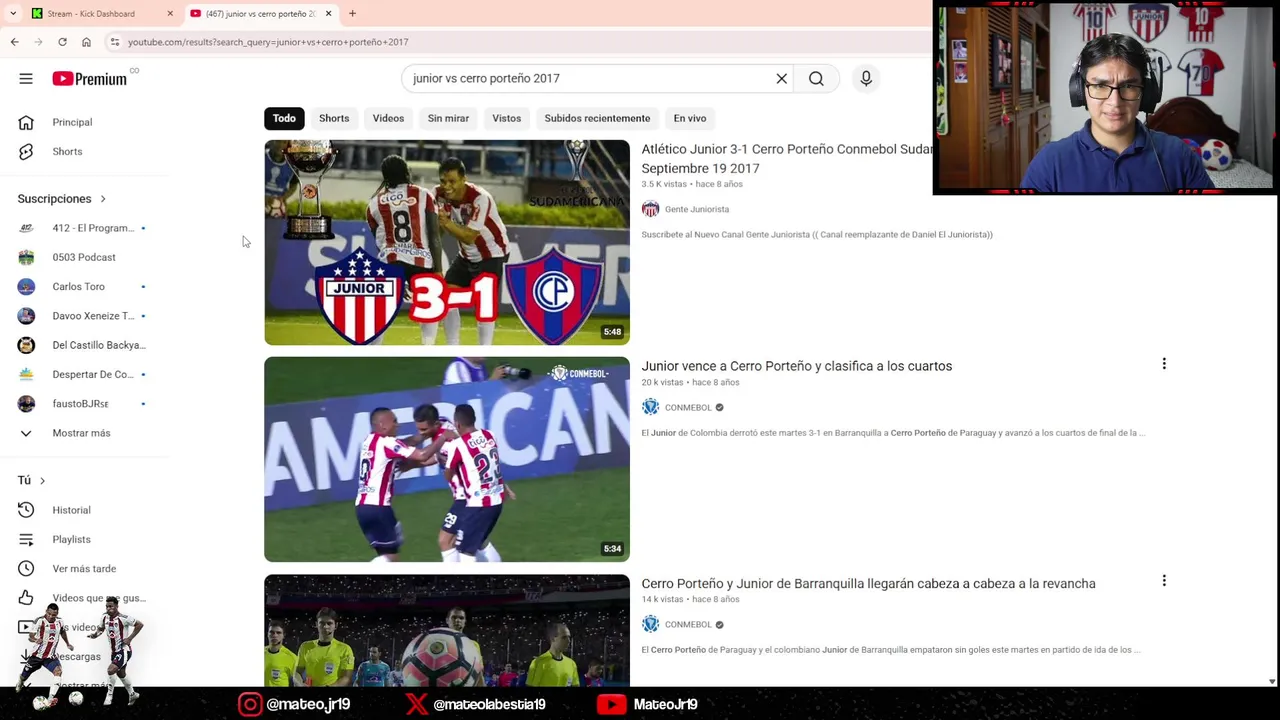Click the scrollbar down arrow
This screenshot has height=720, width=1280.
tap(1272, 681)
